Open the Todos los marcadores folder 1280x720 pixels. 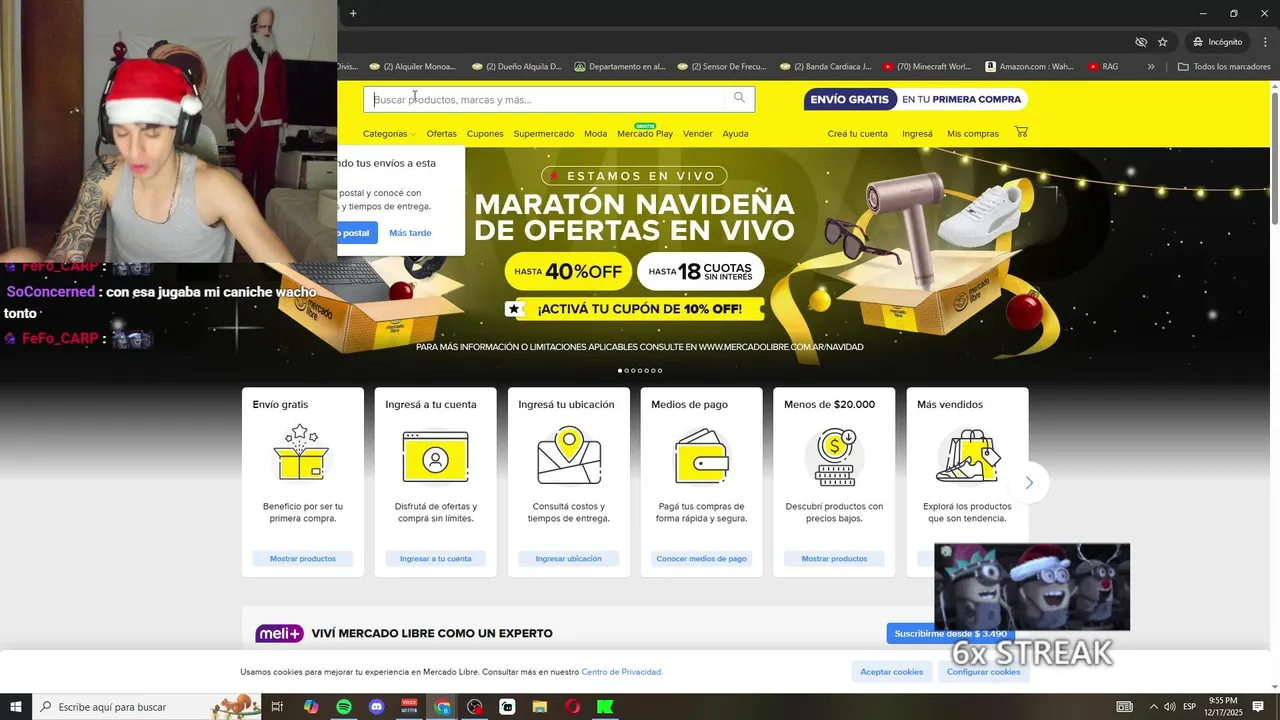pyautogui.click(x=1224, y=67)
